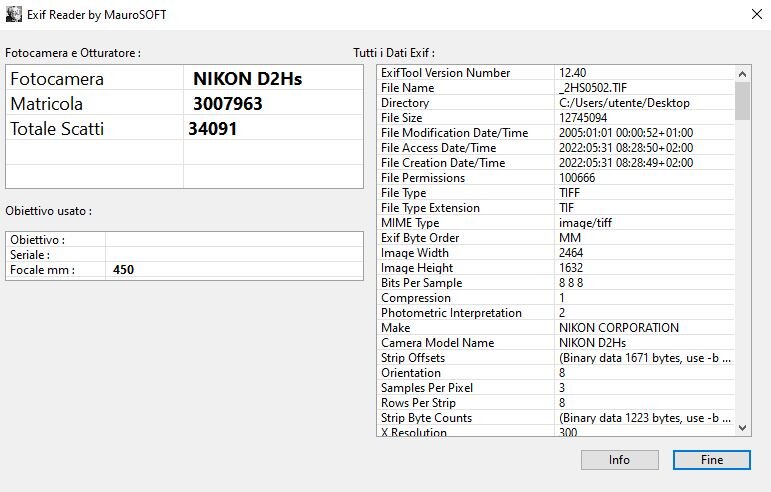Select the File Access Date/Time row
Viewport: 771px width, 492px height.
556,148
